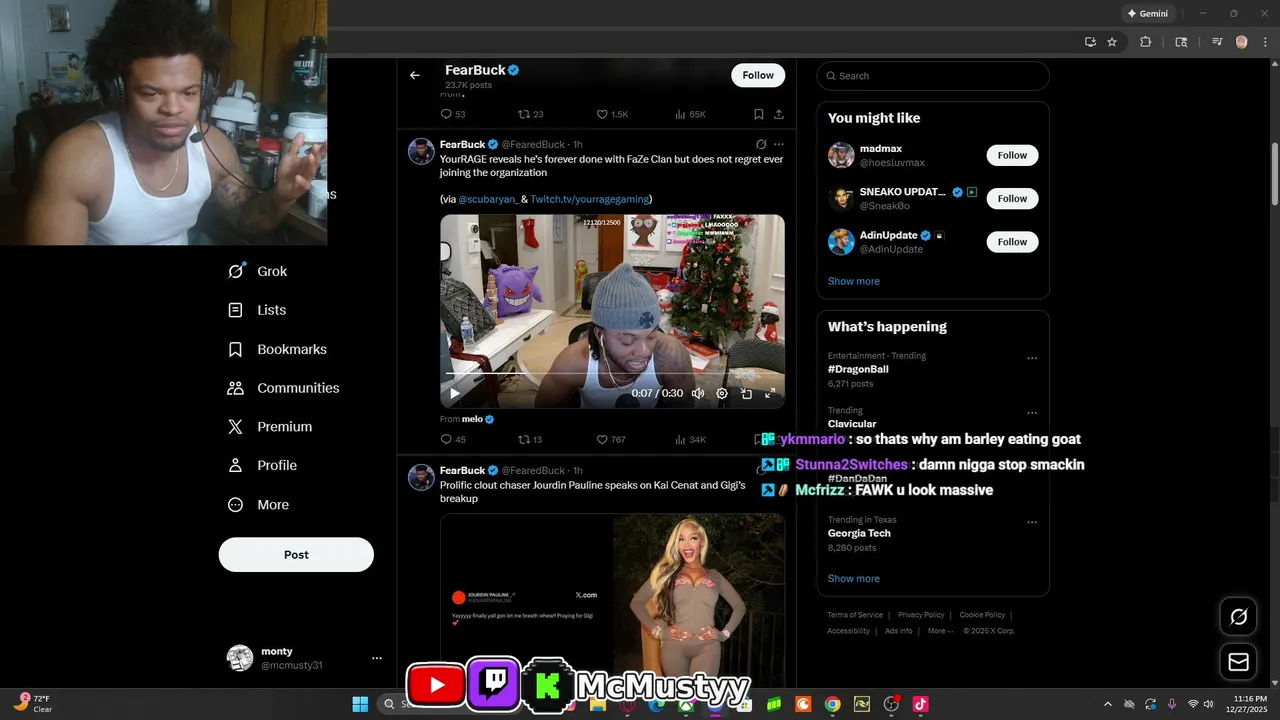Open Grok from the sidebar
1280x720 pixels.
(x=258, y=271)
